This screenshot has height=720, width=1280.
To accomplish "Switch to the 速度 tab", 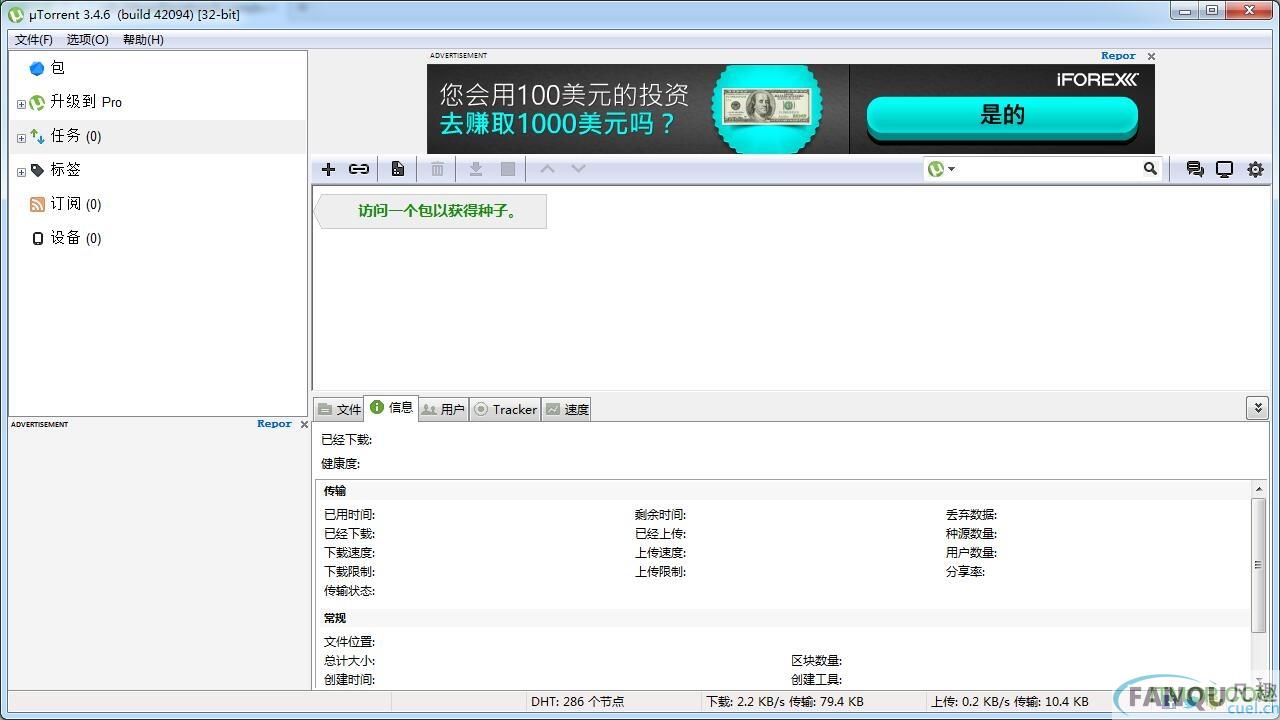I will [566, 409].
